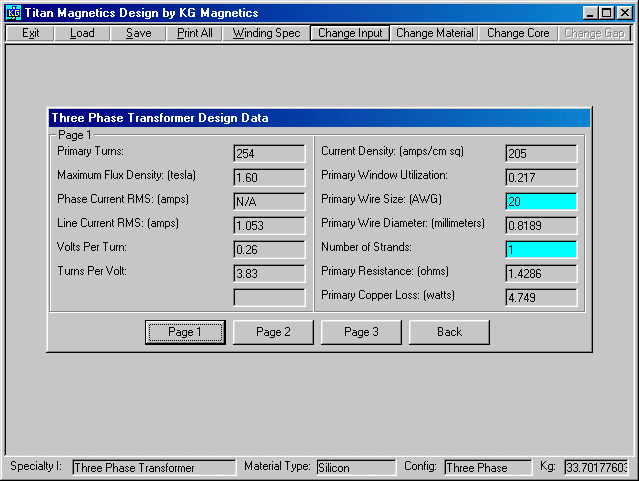This screenshot has width=639, height=481.
Task: Show Page 1 of design data
Action: coord(185,332)
